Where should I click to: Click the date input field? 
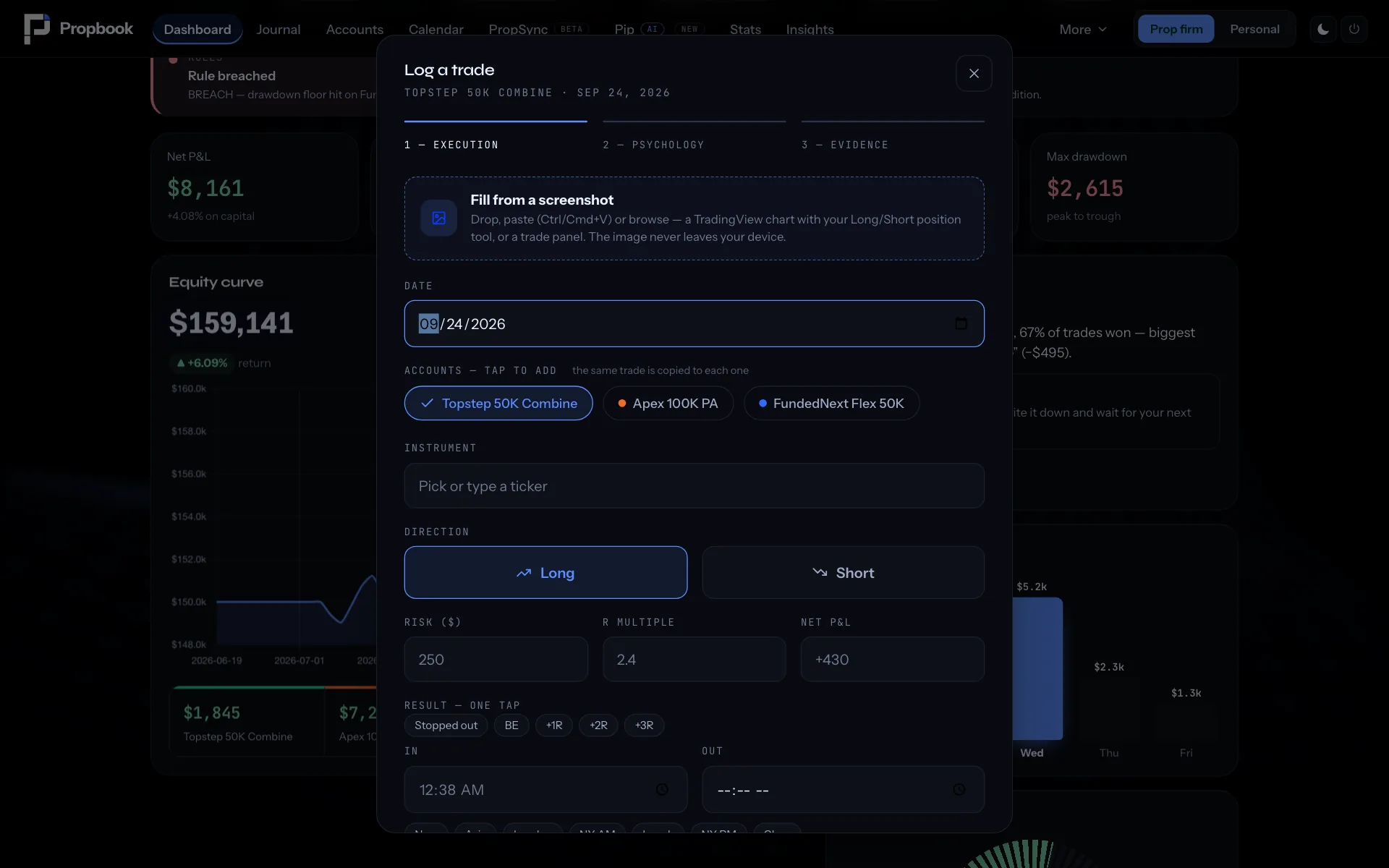pos(694,323)
